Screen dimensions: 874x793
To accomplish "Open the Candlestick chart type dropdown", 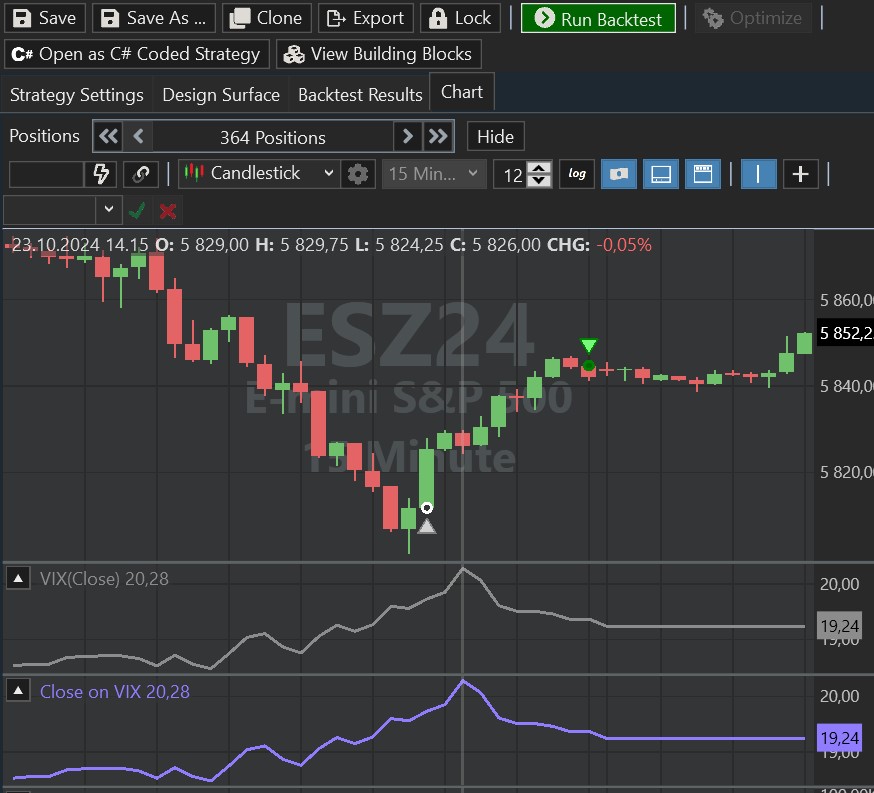I will click(259, 174).
